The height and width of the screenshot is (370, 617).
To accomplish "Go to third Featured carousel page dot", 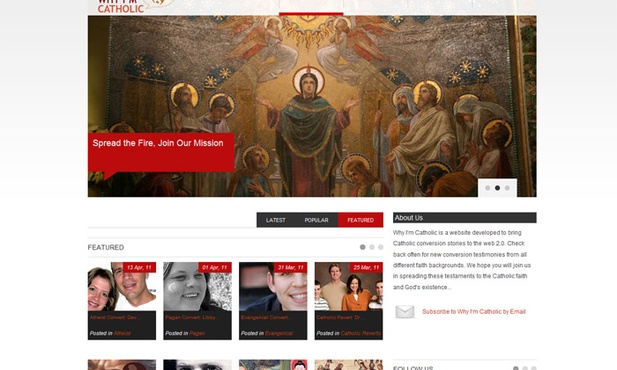I will 381,247.
